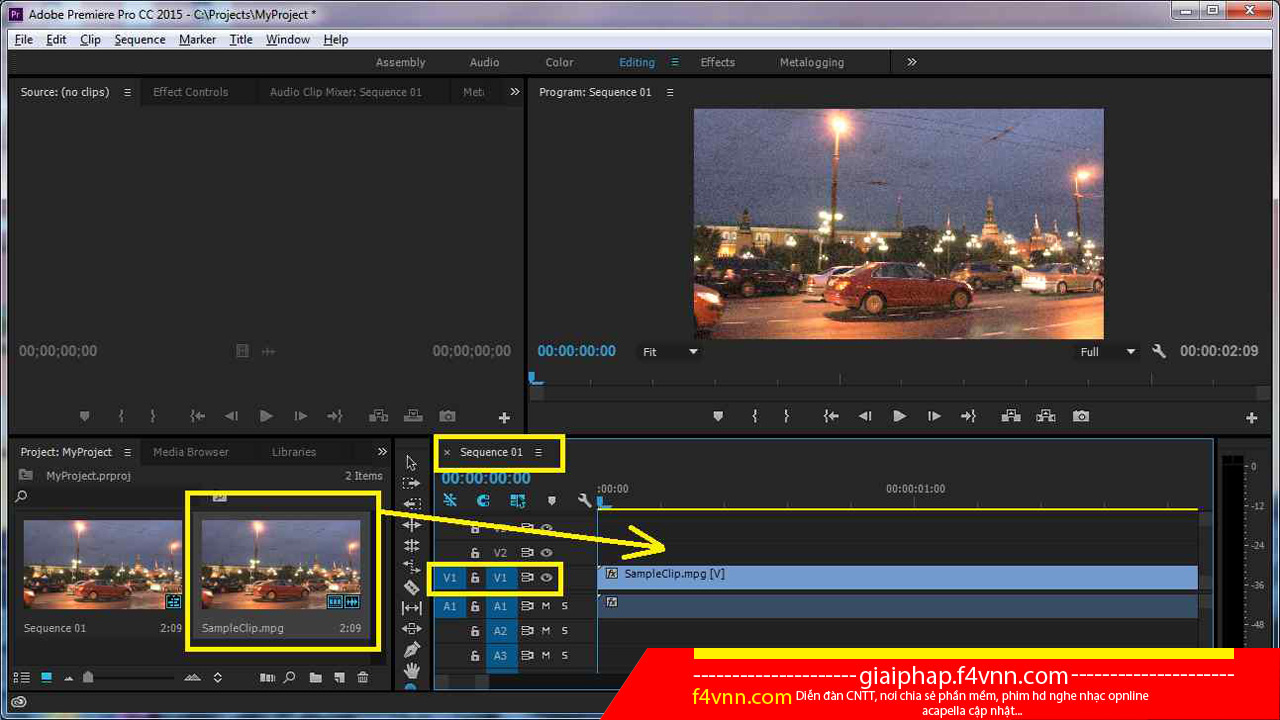Go to In point in Program monitor

coord(831,416)
